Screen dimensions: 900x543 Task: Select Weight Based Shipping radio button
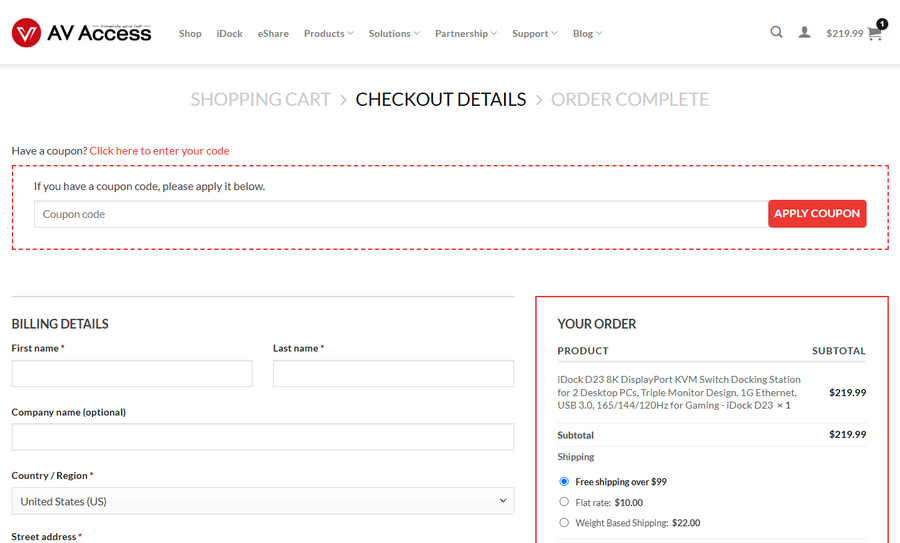tap(564, 522)
